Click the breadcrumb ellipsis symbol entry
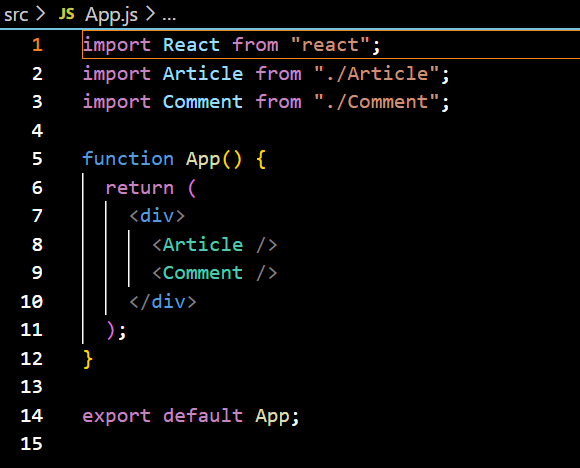Viewport: 580px width, 468px height. [x=169, y=18]
